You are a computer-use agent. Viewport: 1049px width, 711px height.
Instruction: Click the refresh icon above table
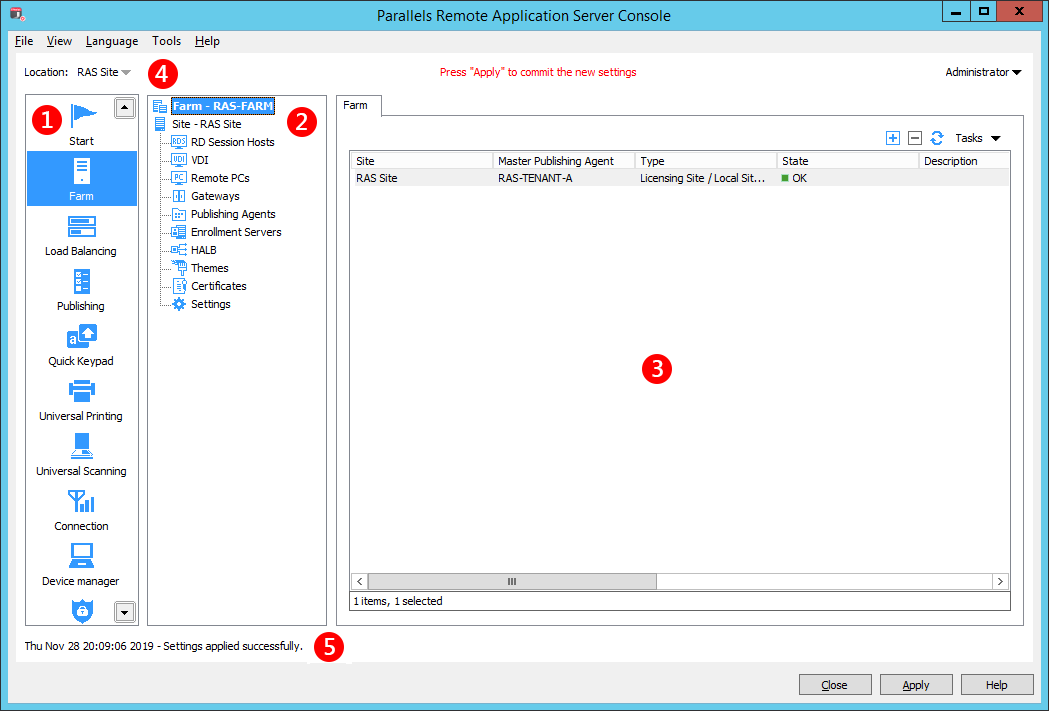pos(937,138)
